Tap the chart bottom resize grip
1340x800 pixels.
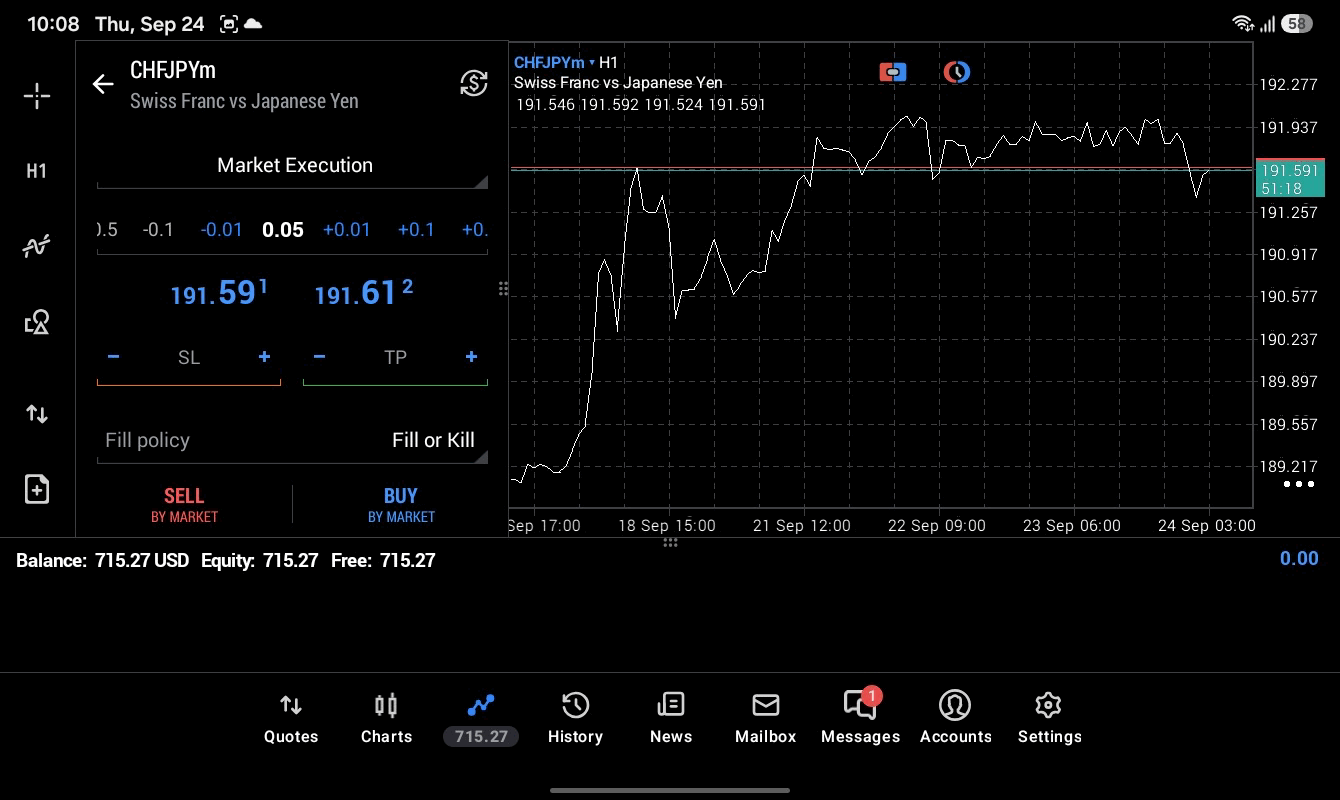click(670, 543)
